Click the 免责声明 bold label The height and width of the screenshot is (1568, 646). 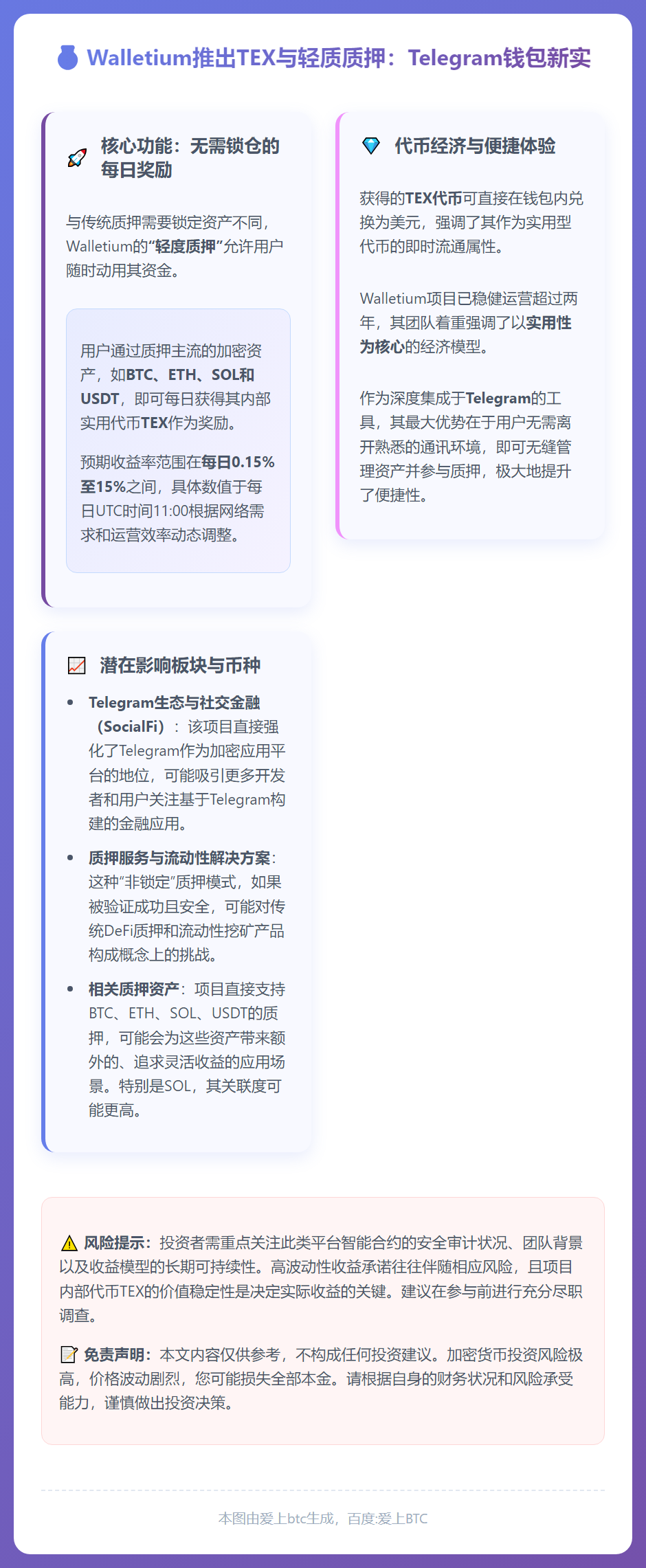(118, 1355)
